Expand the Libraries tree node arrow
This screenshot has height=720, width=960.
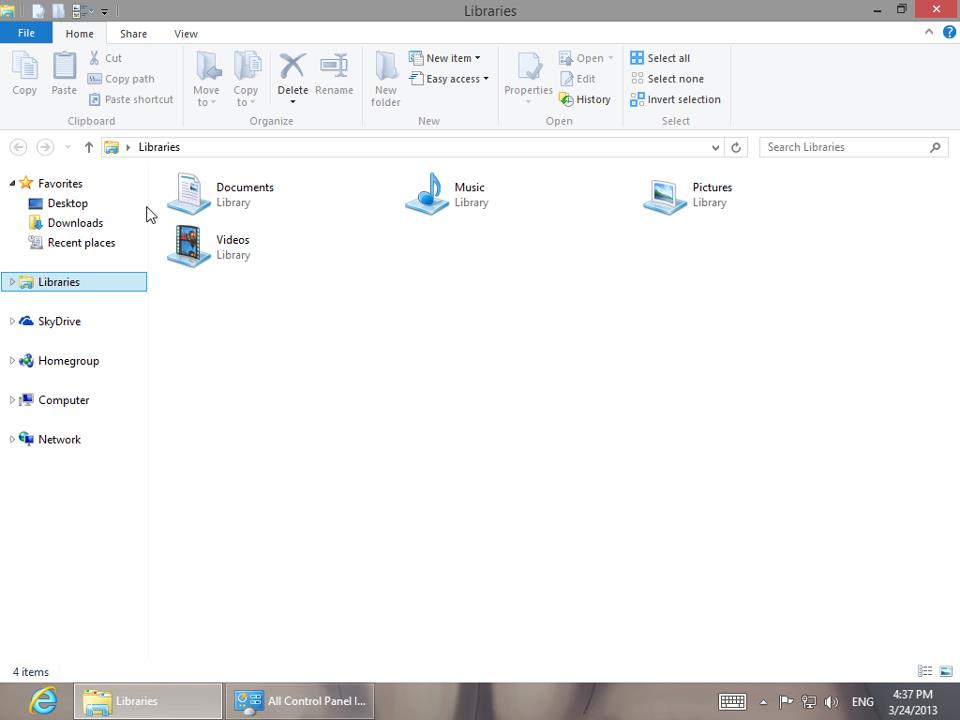12,282
